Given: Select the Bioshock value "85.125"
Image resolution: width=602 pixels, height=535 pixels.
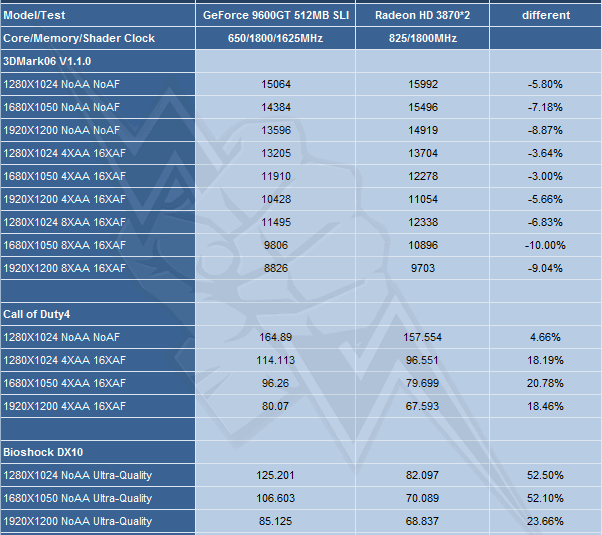Looking at the screenshot, I should pyautogui.click(x=275, y=521).
